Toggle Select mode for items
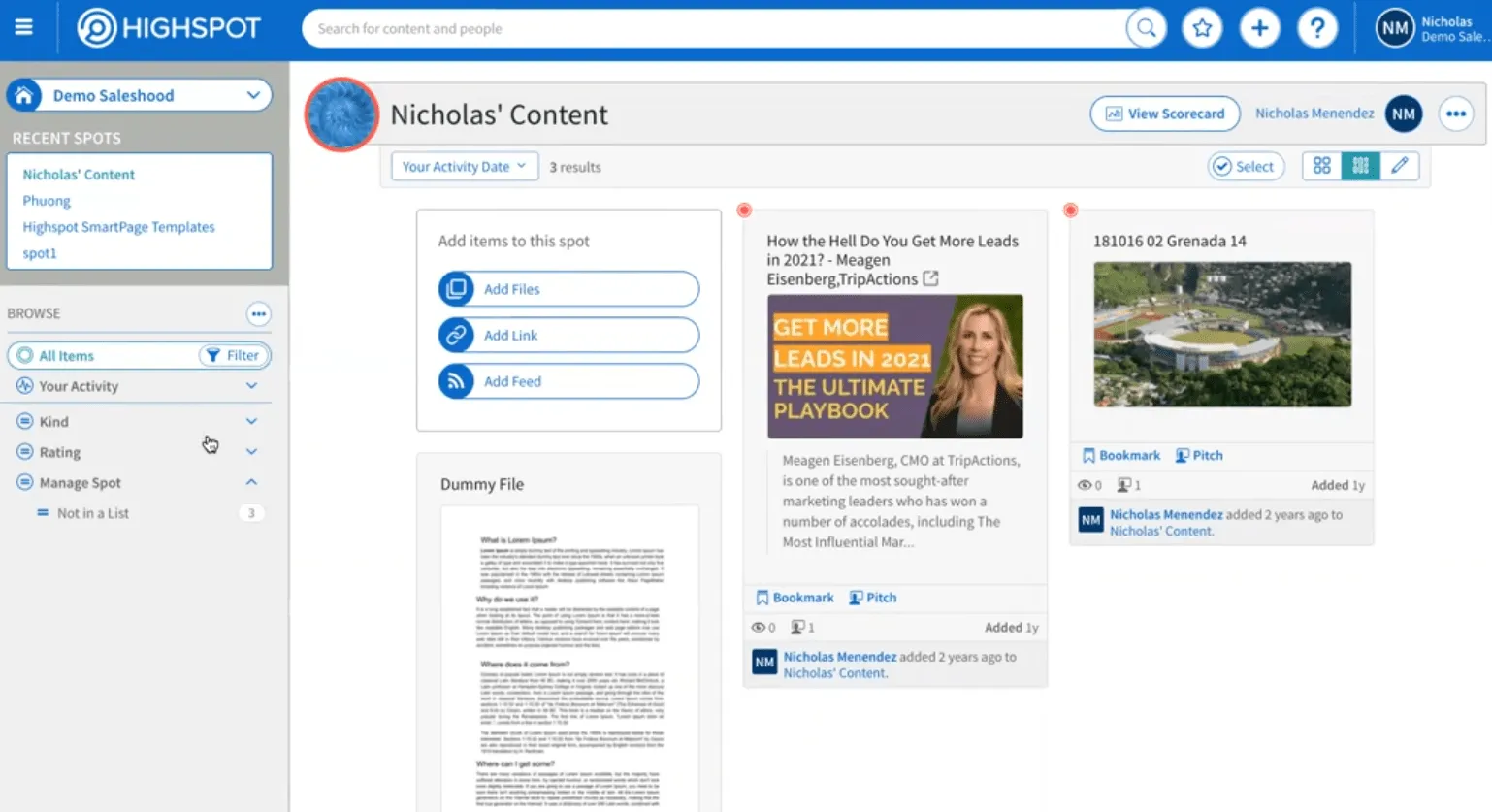Viewport: 1492px width, 812px height. (x=1246, y=166)
